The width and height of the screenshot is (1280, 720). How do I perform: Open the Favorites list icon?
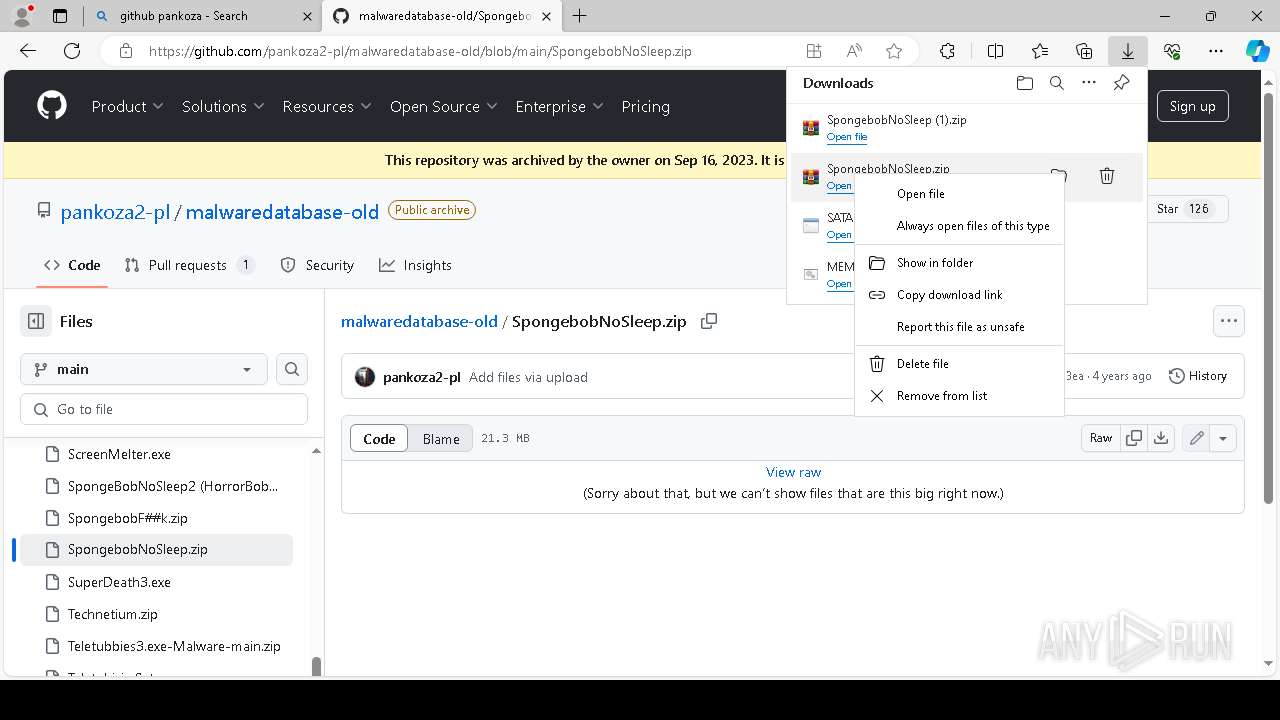pos(1040,51)
